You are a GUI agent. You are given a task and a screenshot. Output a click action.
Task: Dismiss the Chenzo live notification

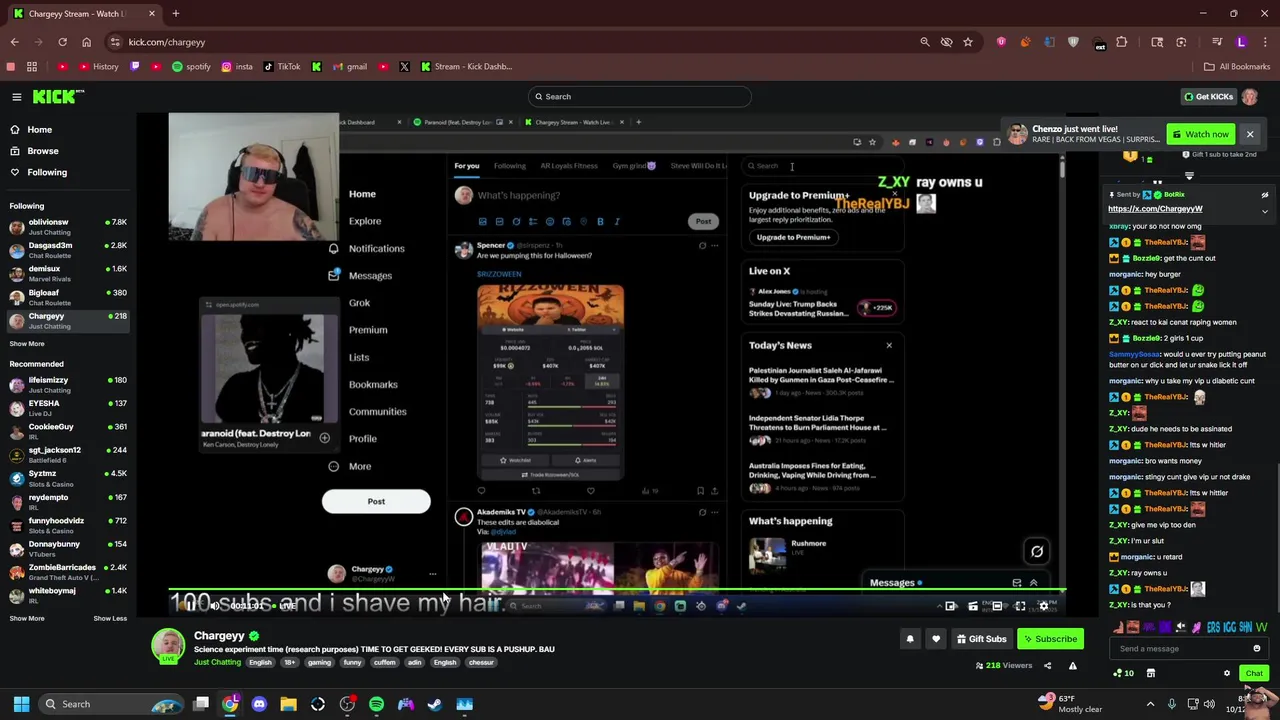pyautogui.click(x=1250, y=134)
